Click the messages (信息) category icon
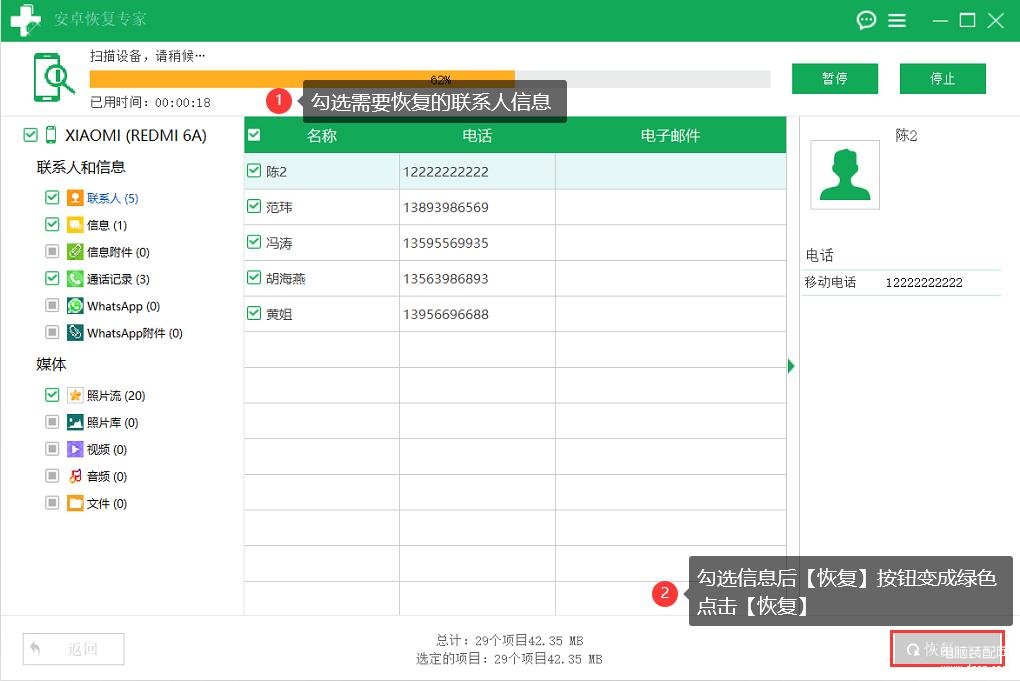1020x681 pixels. point(75,225)
